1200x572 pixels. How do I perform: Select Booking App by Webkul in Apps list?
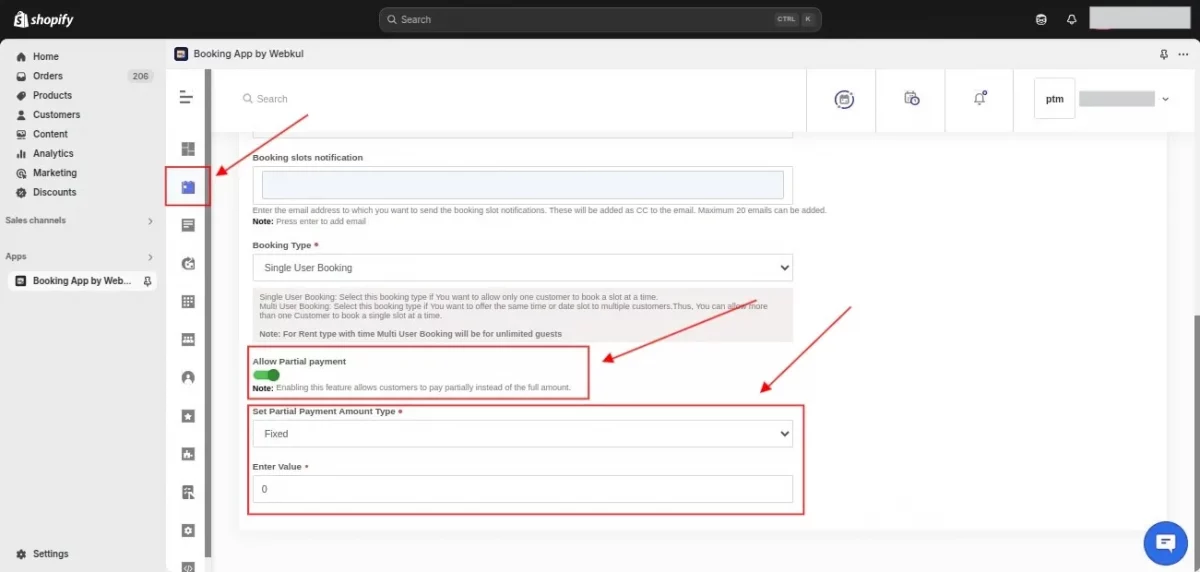[82, 281]
